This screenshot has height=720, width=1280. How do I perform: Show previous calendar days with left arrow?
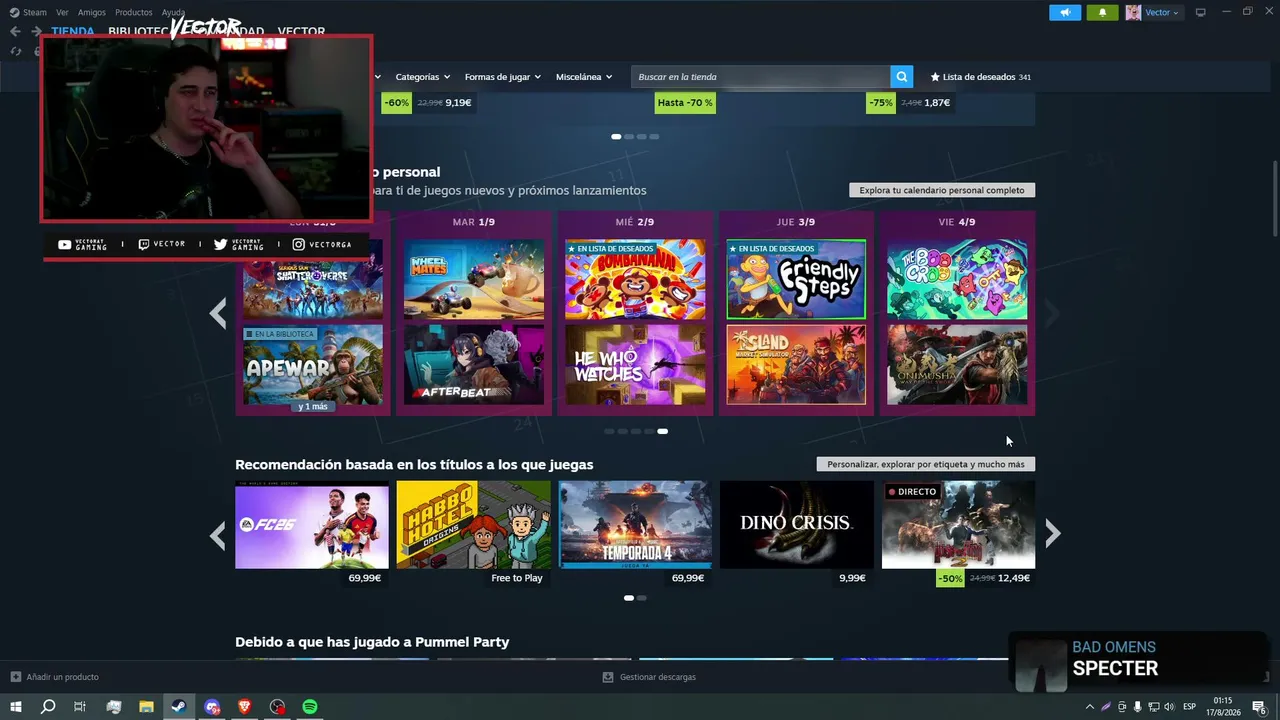[218, 313]
